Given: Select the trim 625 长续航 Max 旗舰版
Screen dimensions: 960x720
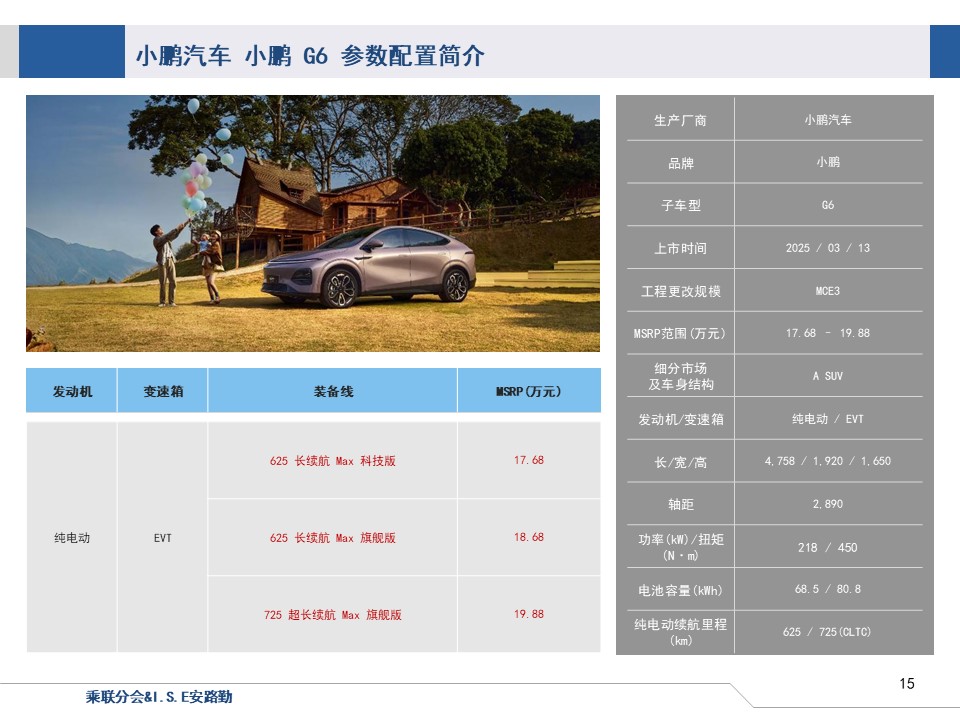Looking at the screenshot, I should [x=333, y=538].
